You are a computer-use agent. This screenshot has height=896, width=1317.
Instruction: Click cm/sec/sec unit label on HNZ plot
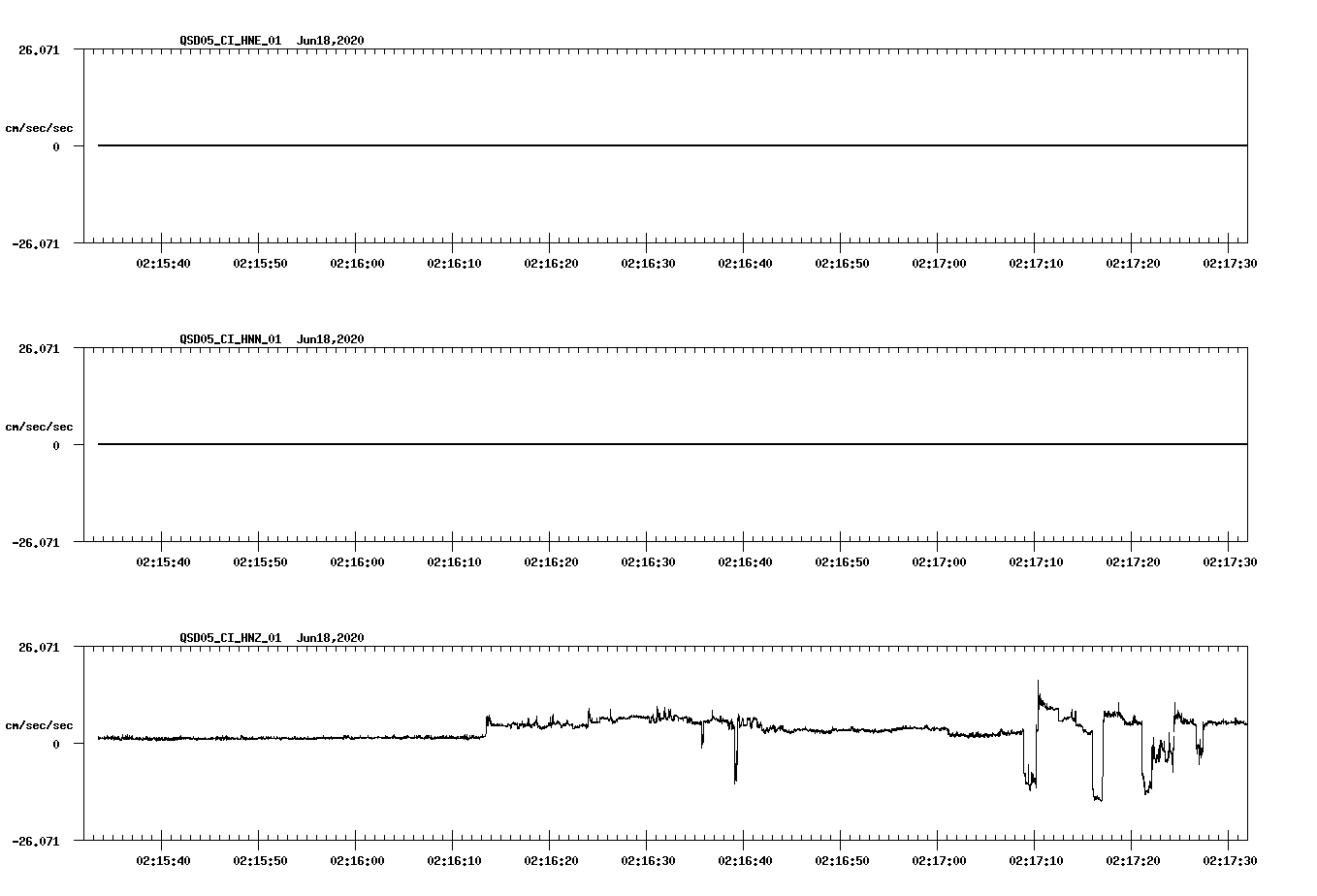(39, 725)
